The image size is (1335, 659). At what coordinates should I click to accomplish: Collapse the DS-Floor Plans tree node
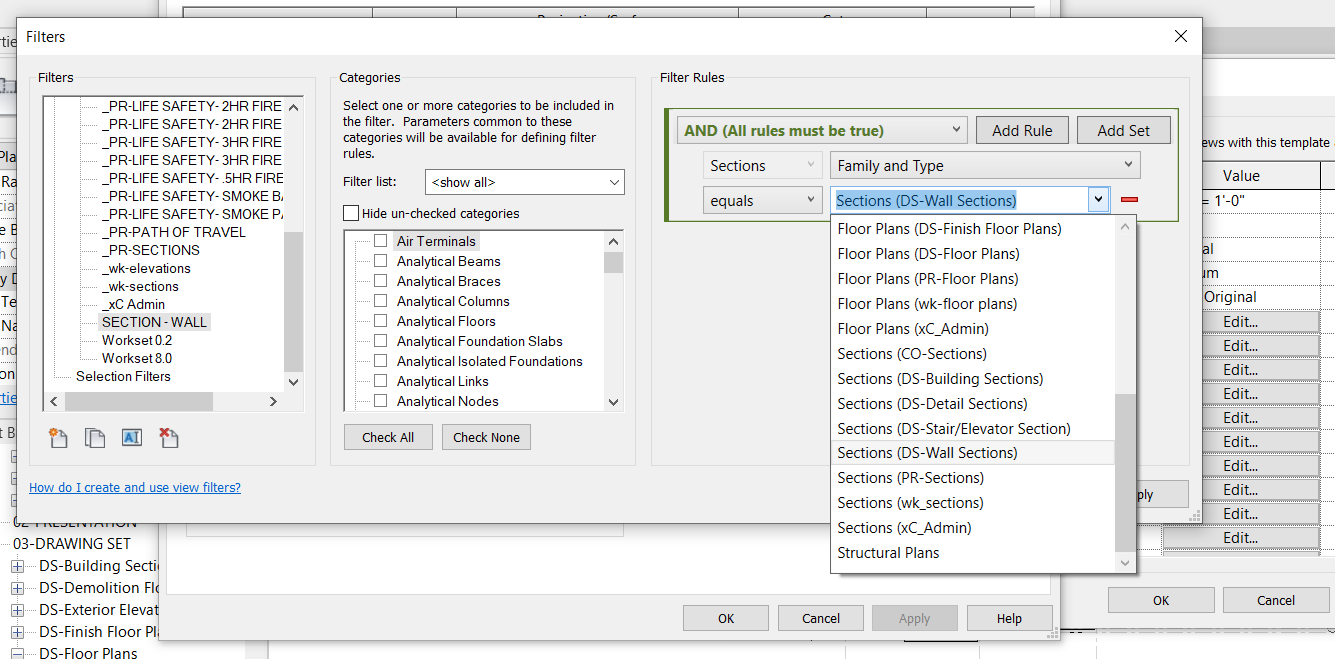coord(19,653)
